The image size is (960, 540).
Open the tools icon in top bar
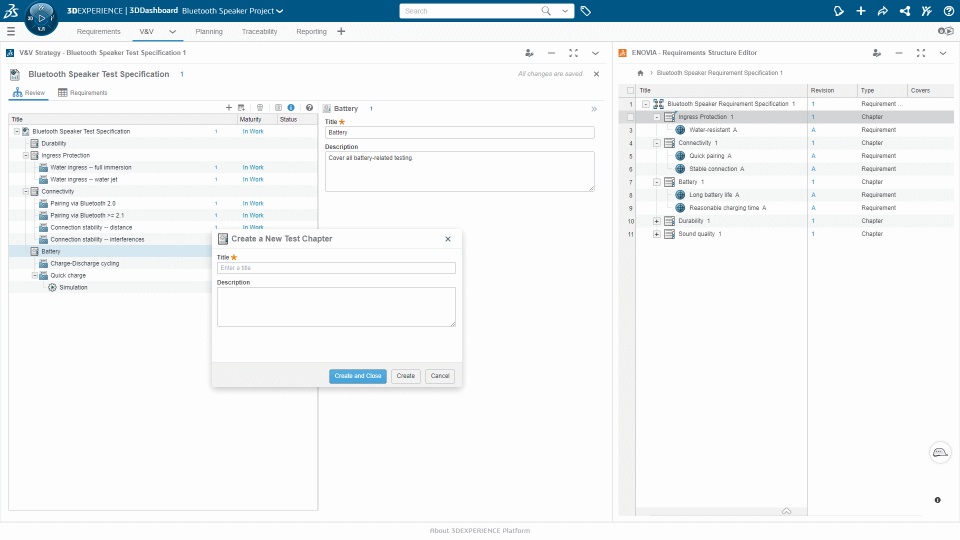pos(926,11)
